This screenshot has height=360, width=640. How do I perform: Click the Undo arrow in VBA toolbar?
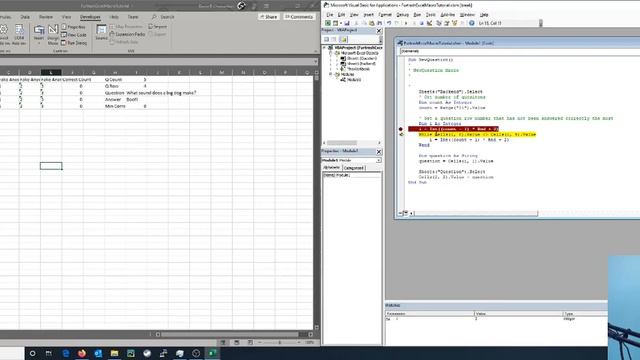(389, 23)
